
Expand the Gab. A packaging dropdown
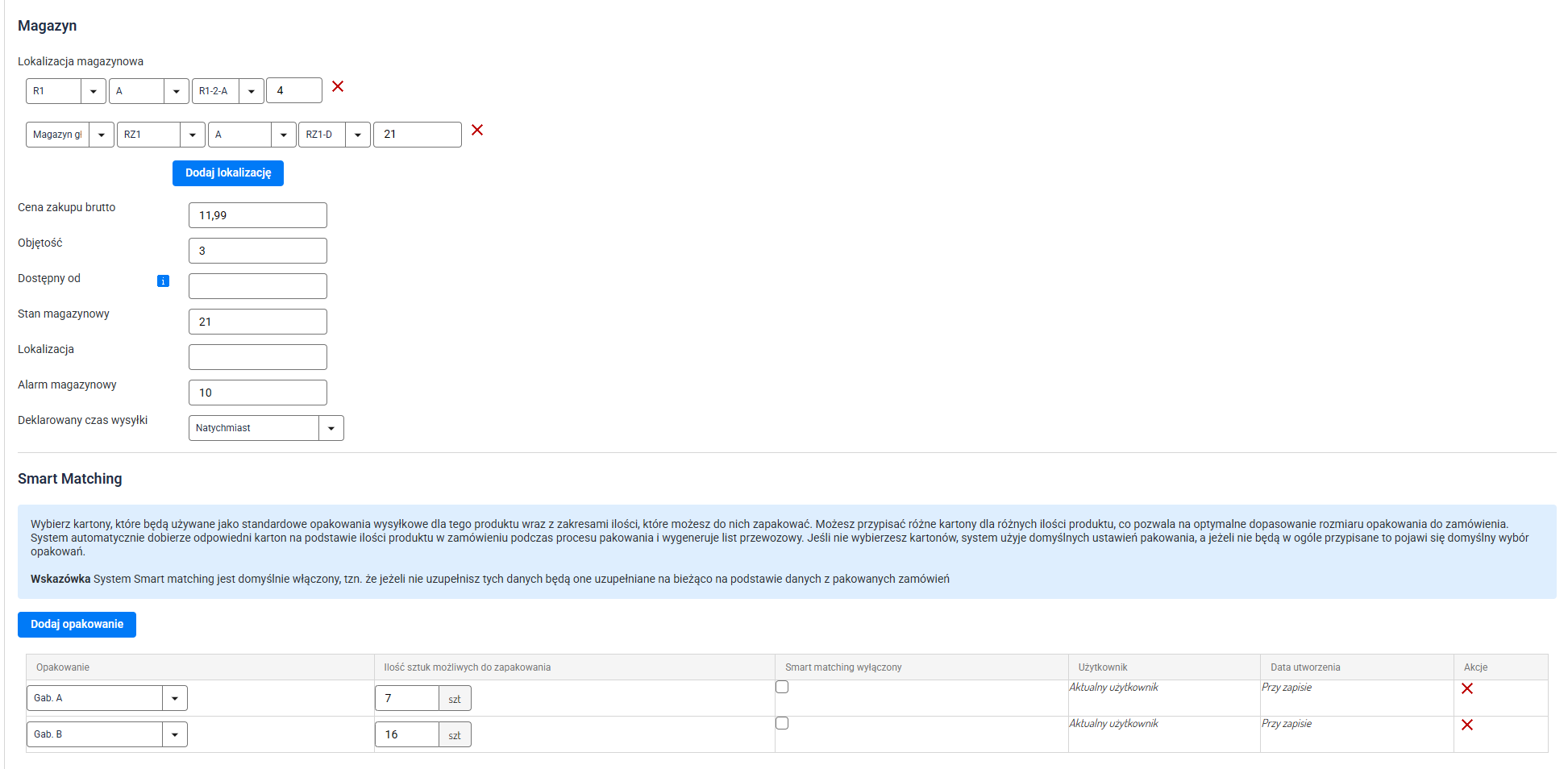[106, 698]
